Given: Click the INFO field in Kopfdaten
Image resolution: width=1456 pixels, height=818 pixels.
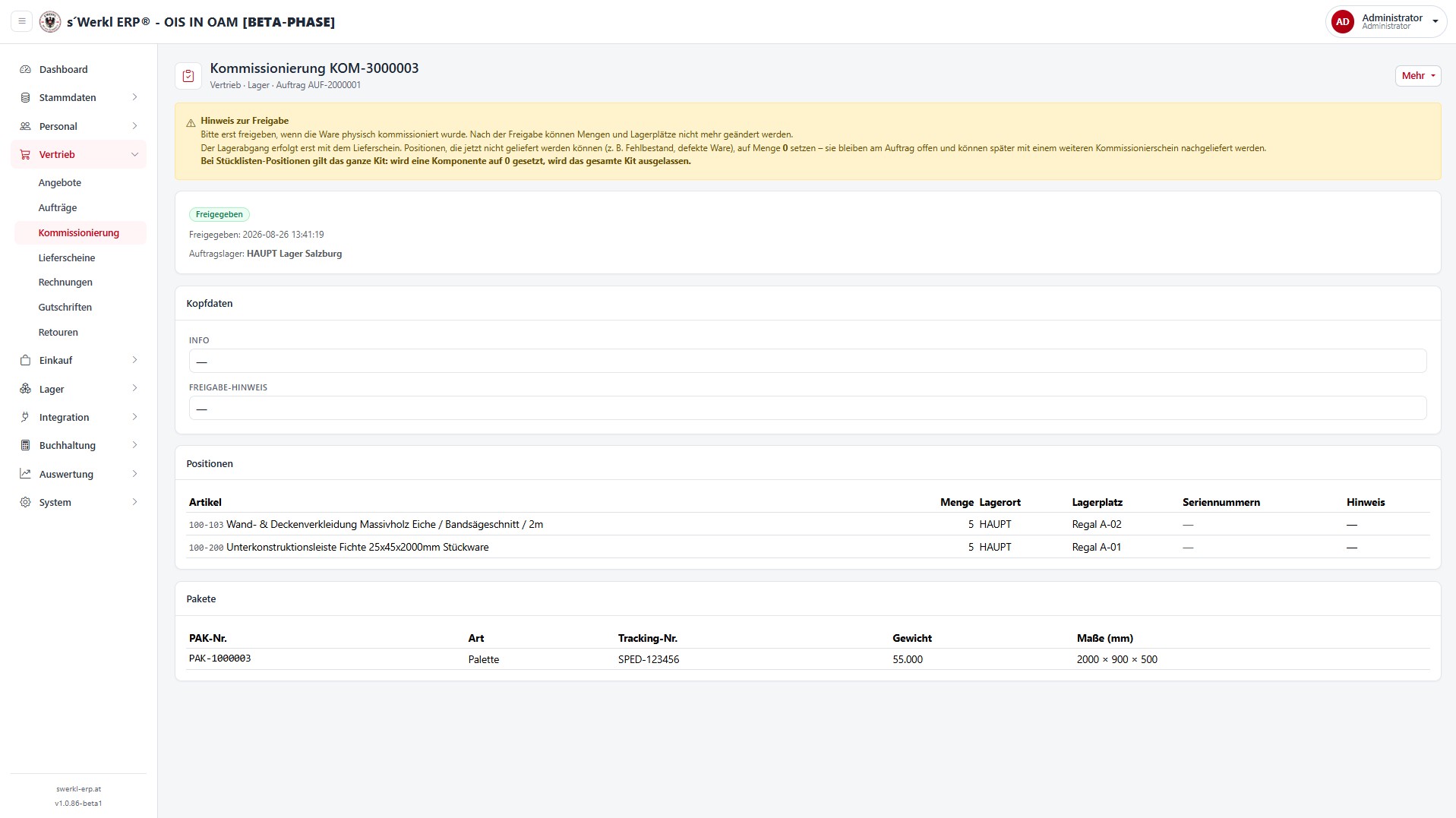Looking at the screenshot, I should tap(807, 361).
